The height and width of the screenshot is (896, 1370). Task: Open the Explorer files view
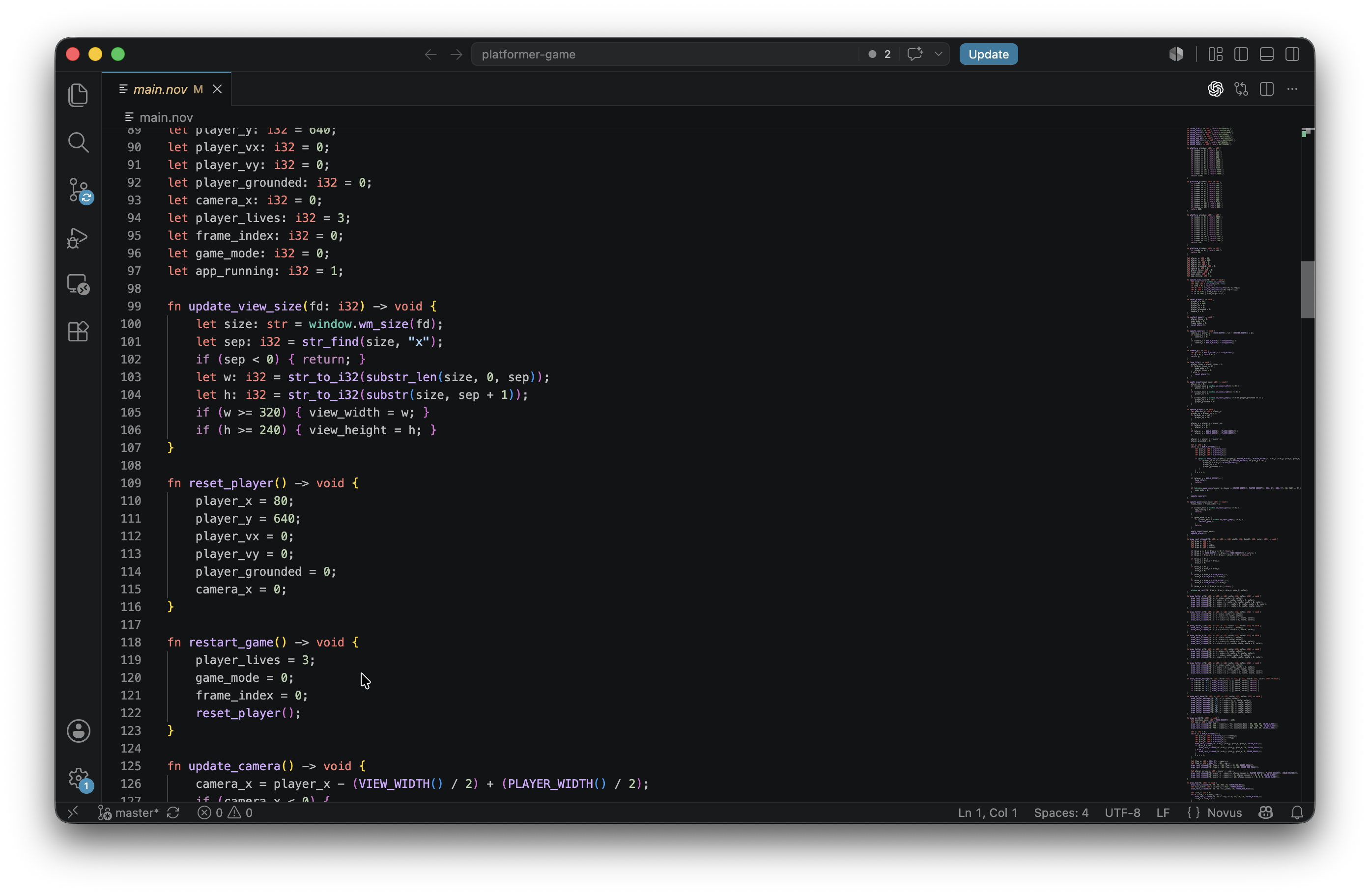pos(78,95)
